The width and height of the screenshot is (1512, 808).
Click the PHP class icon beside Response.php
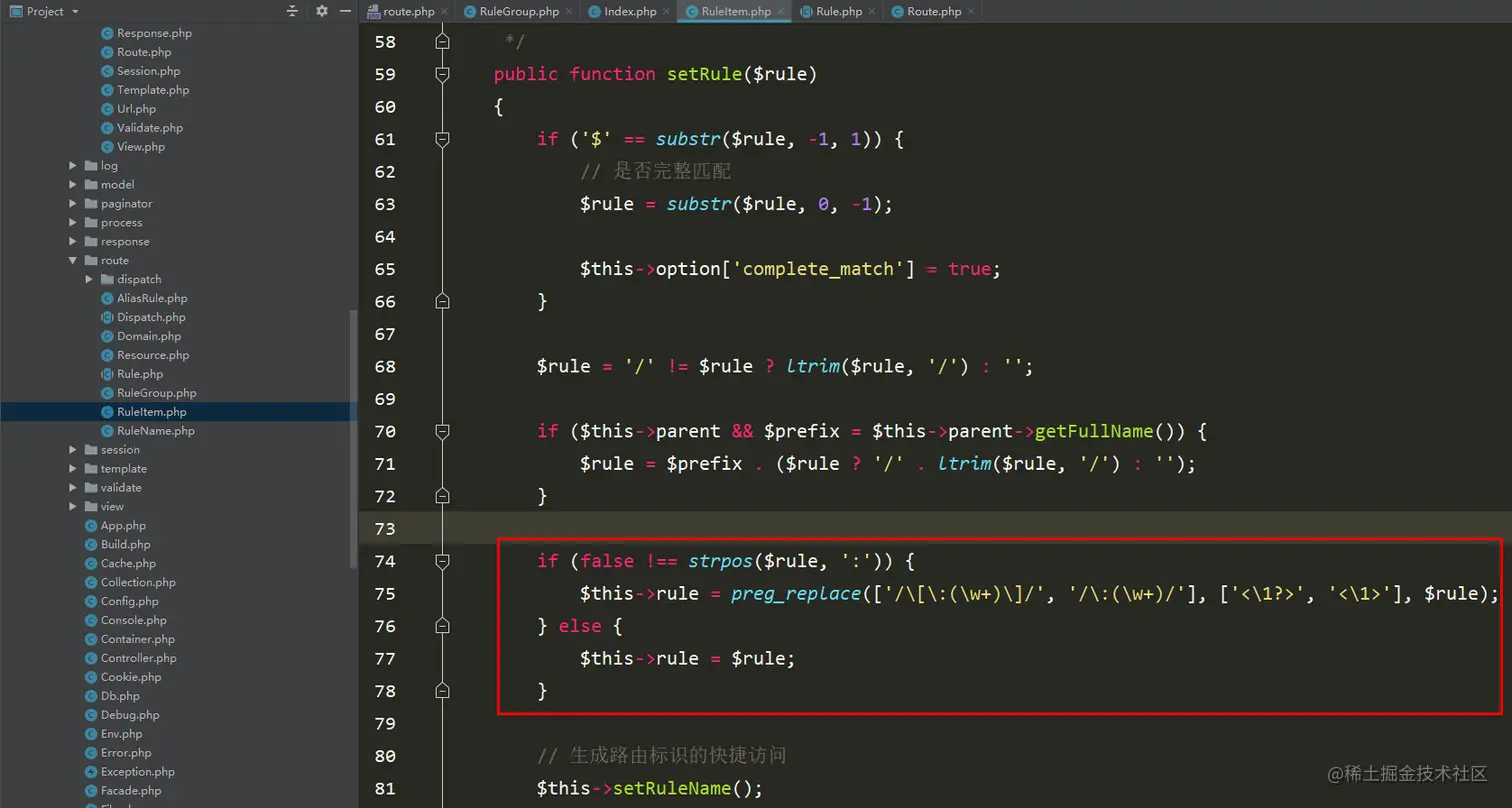tap(106, 33)
